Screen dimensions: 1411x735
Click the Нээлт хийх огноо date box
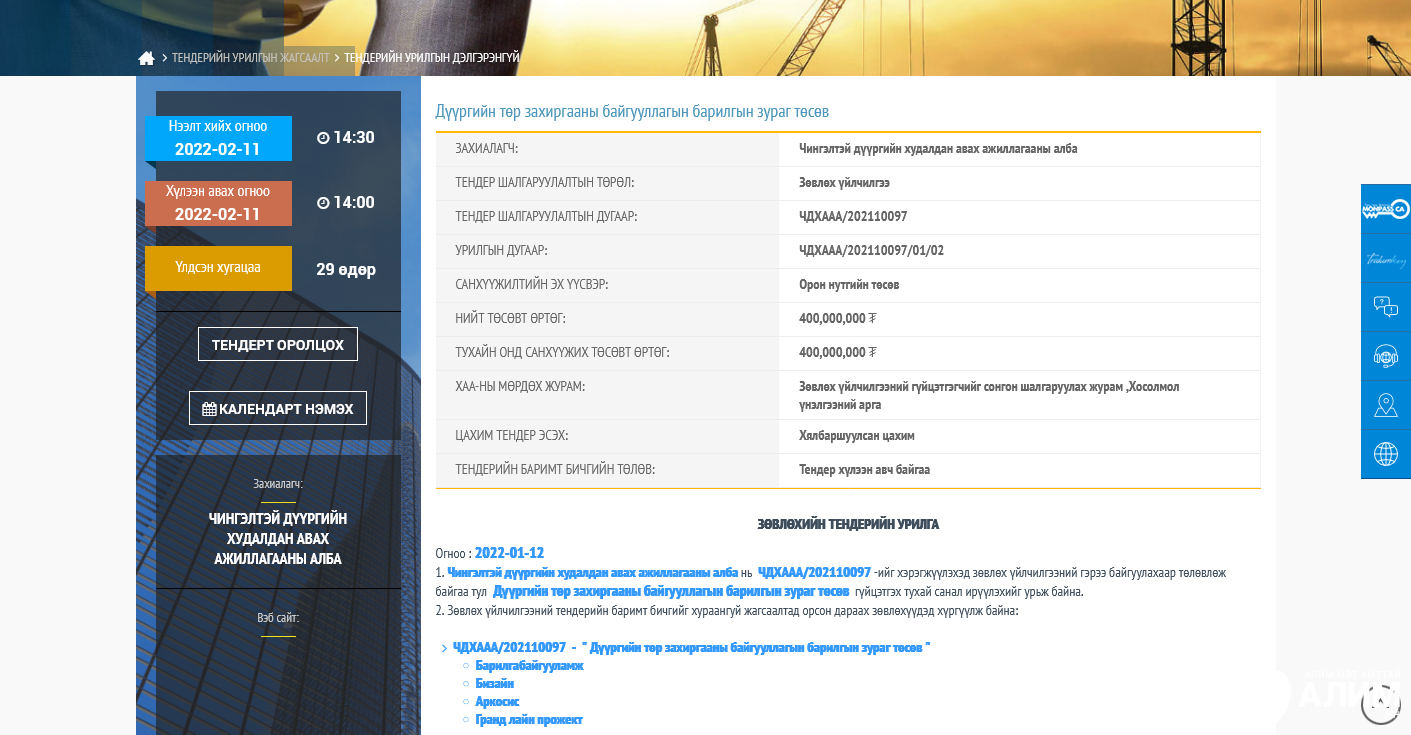click(218, 138)
